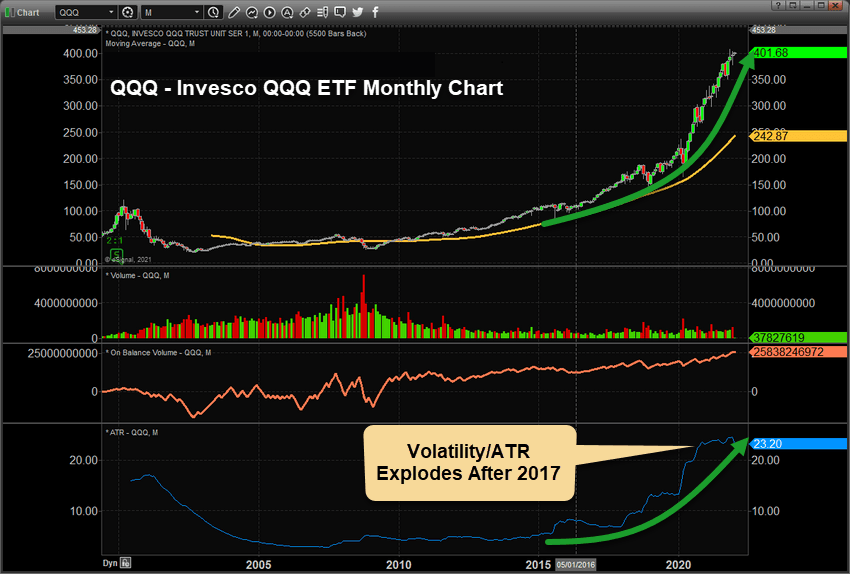Click the yellow 242.87 moving average label
This screenshot has height=574, width=850.
[x=797, y=136]
